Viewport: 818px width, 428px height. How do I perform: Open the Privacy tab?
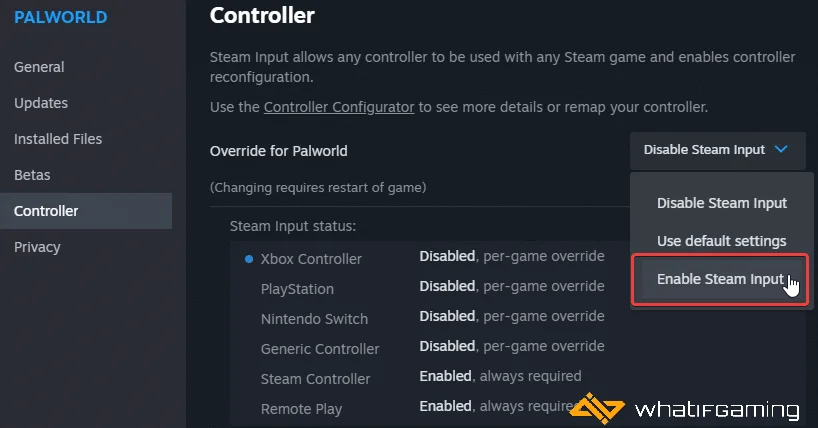tap(37, 247)
